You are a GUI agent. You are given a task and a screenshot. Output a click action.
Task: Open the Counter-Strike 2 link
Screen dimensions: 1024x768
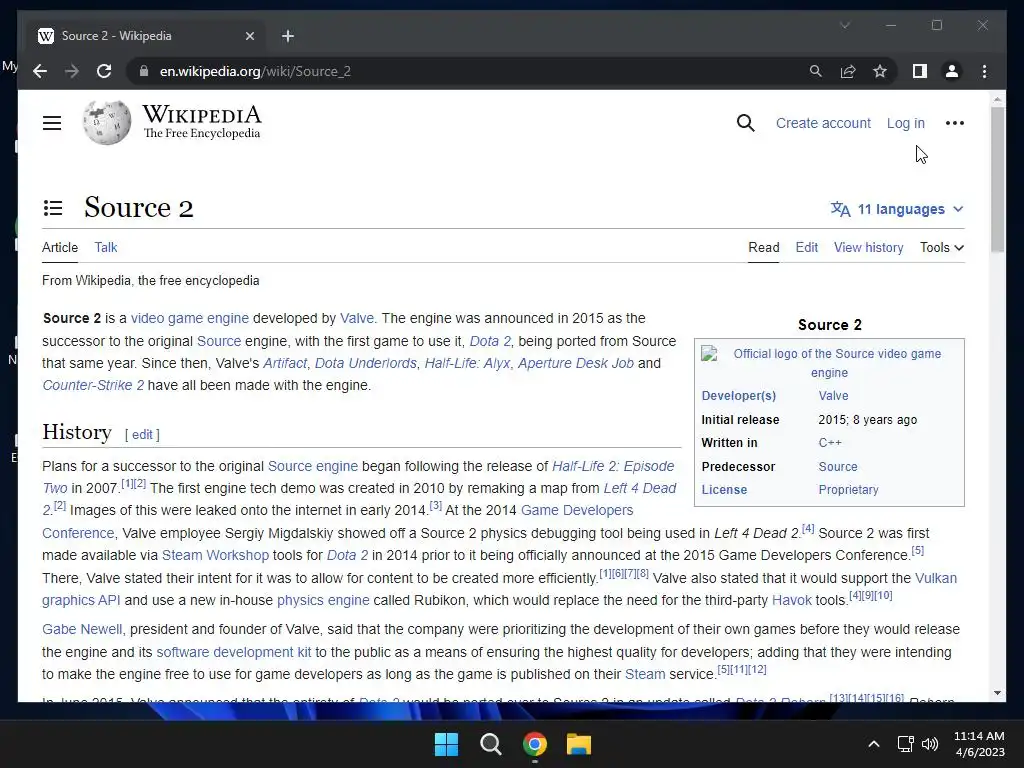pos(93,385)
